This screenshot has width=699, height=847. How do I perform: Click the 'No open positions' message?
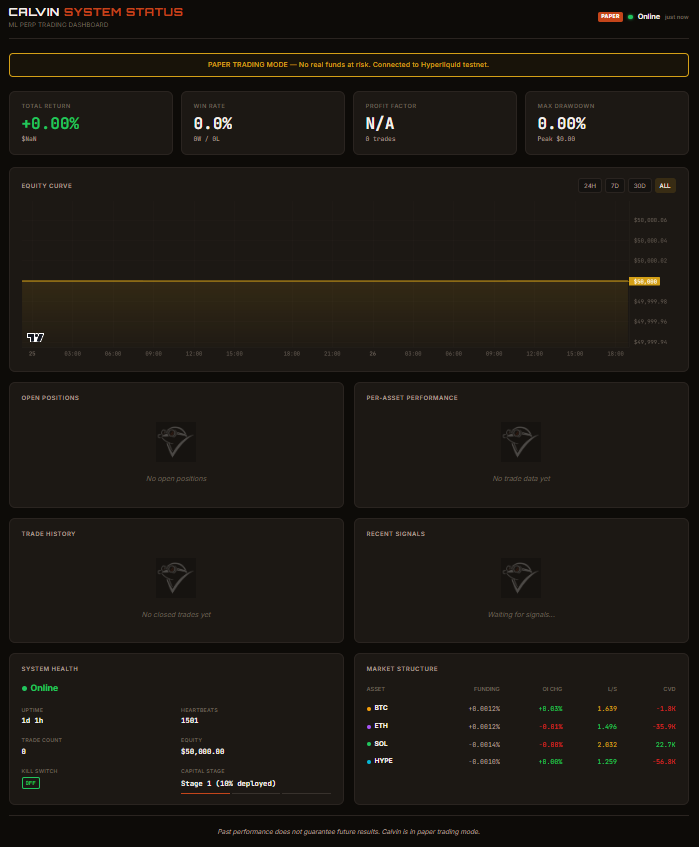[x=176, y=479]
